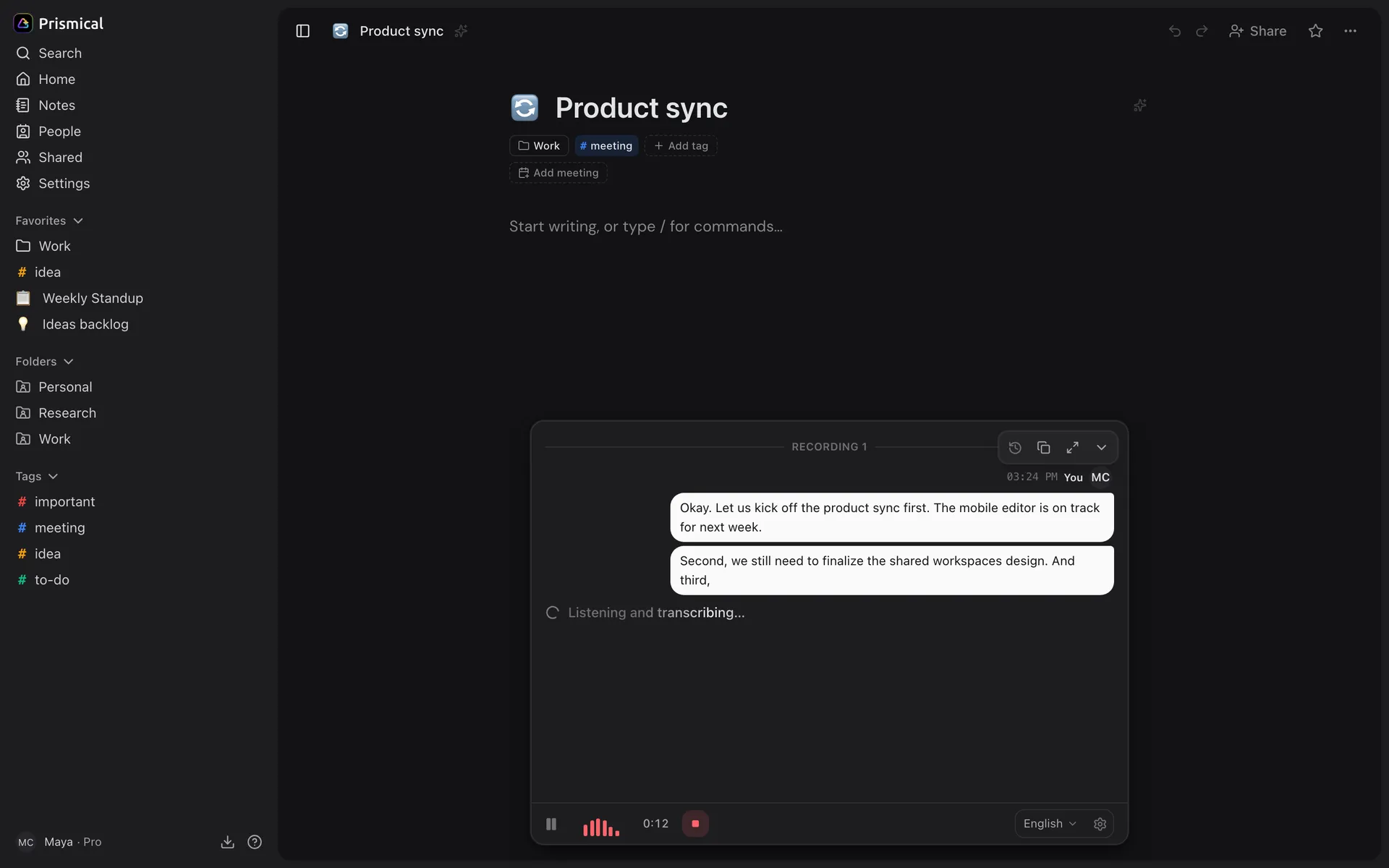The width and height of the screenshot is (1389, 868).
Task: Open the Personal folder
Action: [x=137, y=387]
